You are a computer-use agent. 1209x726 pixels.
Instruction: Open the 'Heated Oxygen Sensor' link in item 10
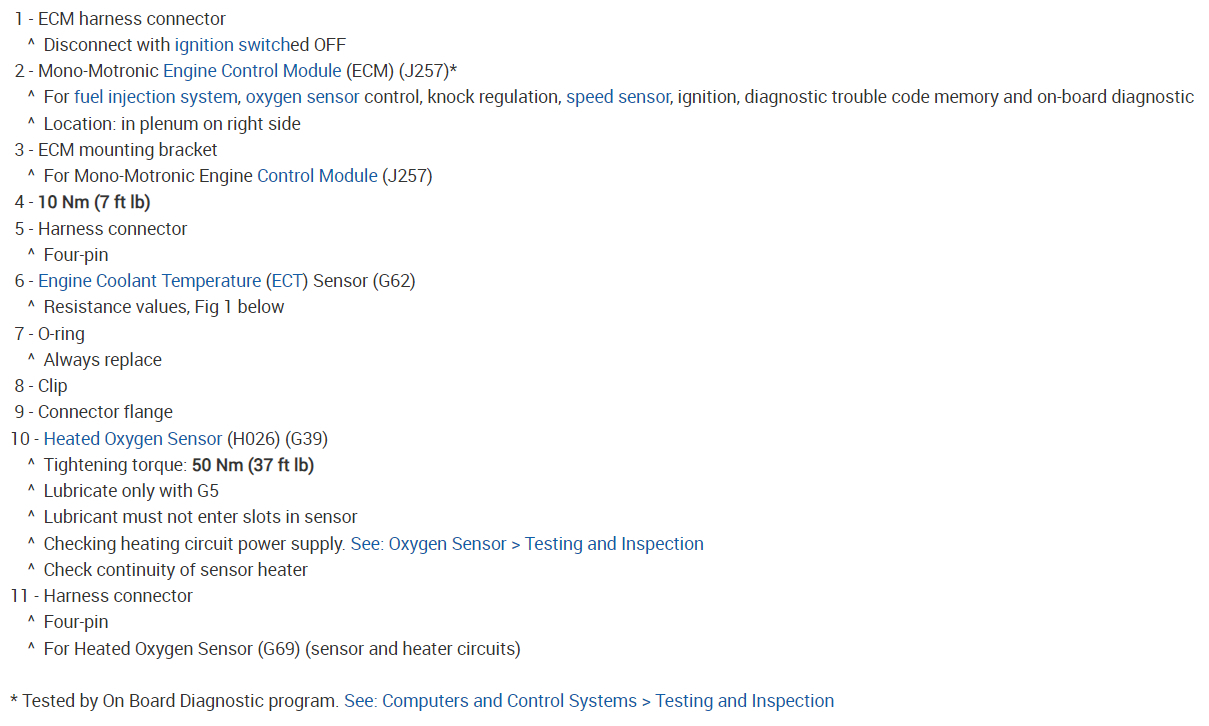pyautogui.click(x=132, y=439)
